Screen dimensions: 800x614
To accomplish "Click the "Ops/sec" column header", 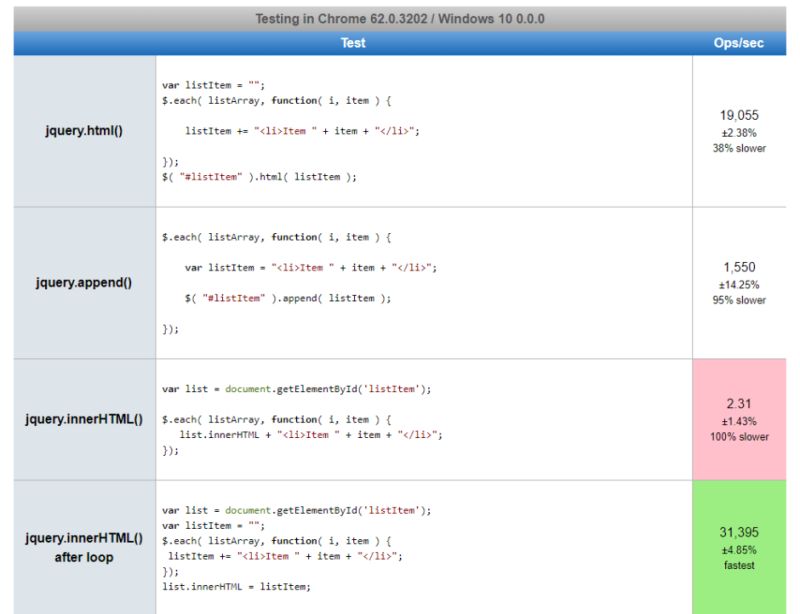I will 739,42.
